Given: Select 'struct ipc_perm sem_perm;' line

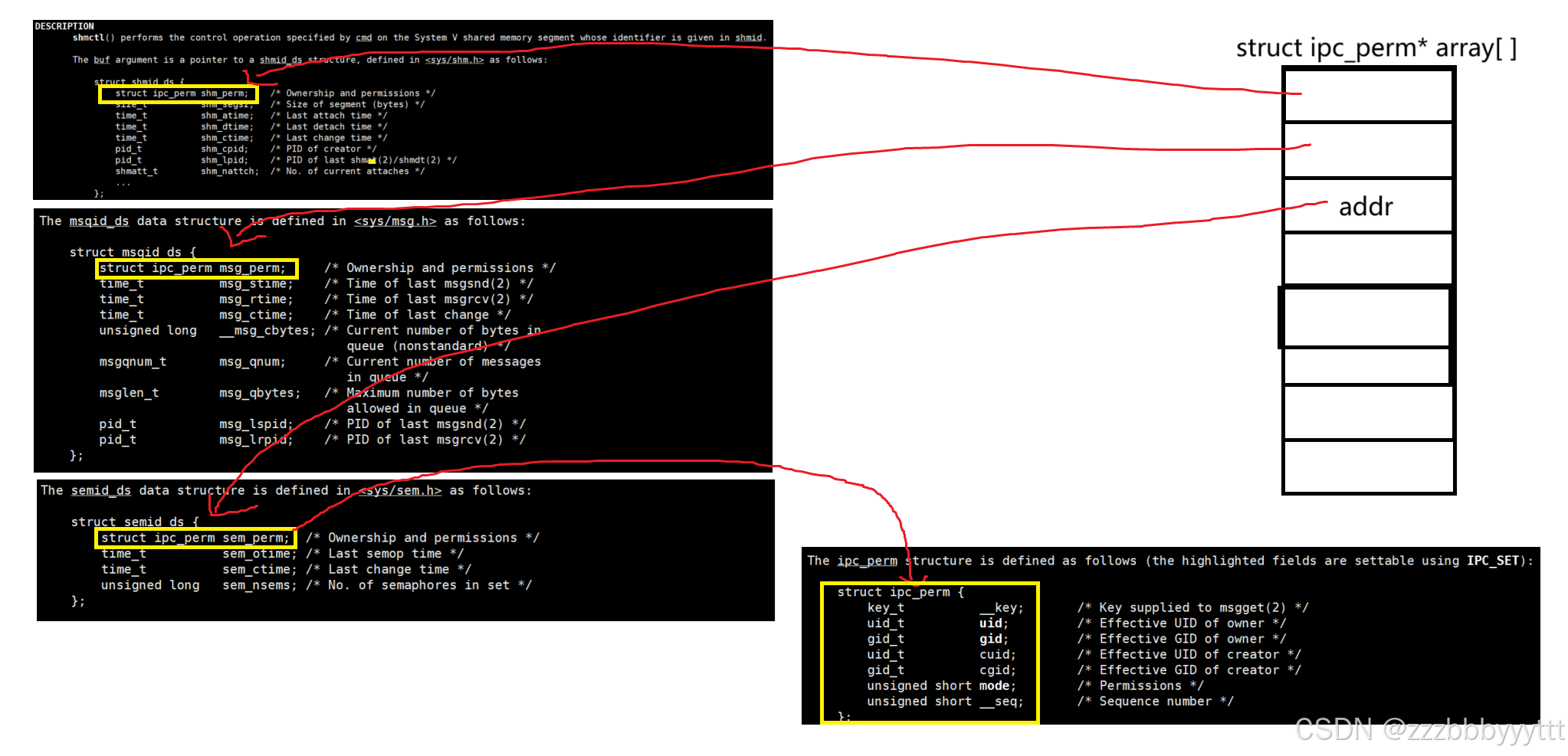Looking at the screenshot, I should coord(195,538).
